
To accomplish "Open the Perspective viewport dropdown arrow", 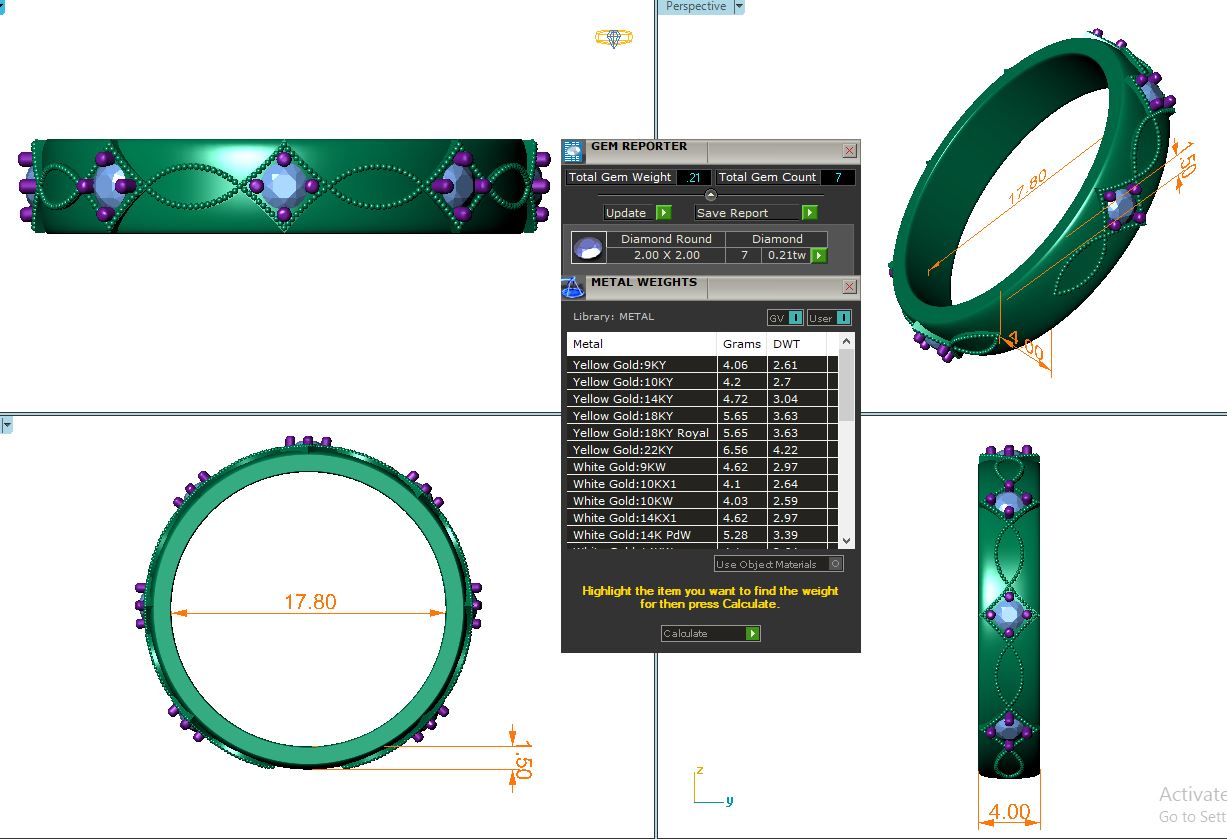I will (x=739, y=7).
